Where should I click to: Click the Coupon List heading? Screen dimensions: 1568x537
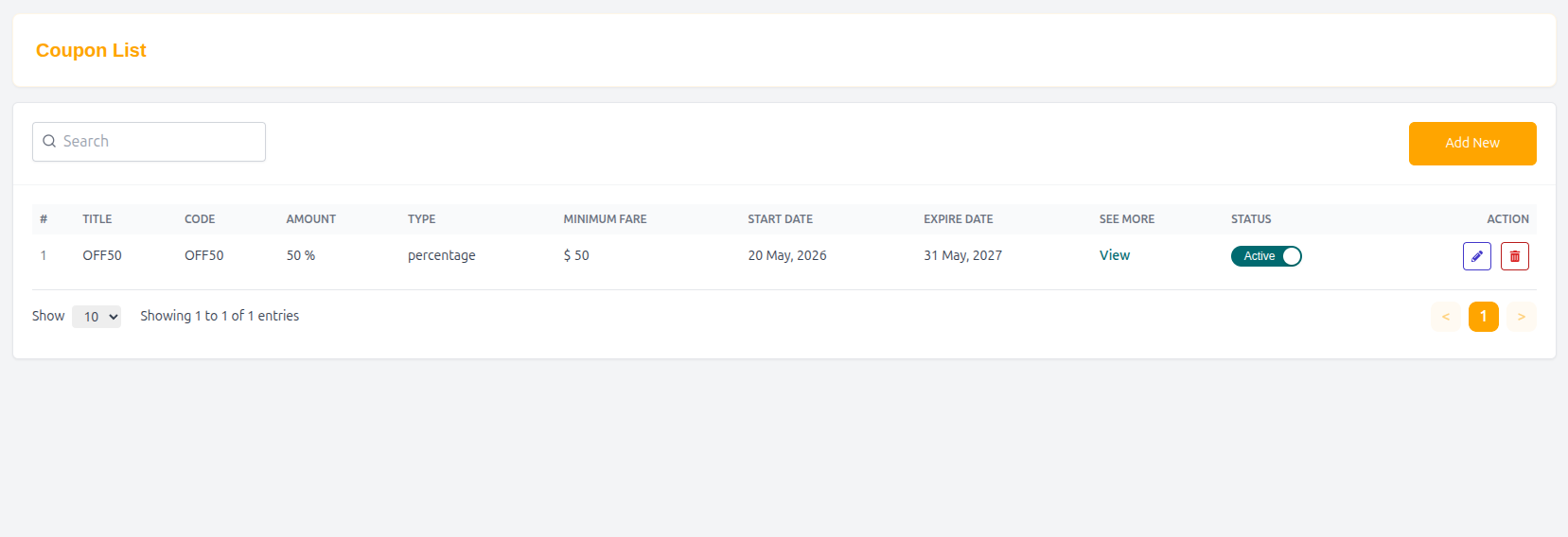click(91, 50)
